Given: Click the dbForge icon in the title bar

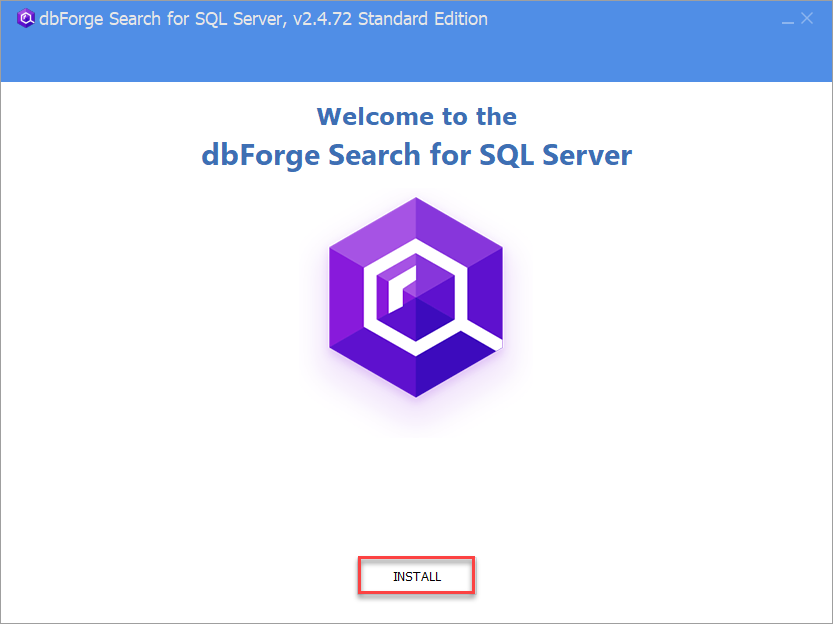Looking at the screenshot, I should pyautogui.click(x=26, y=19).
